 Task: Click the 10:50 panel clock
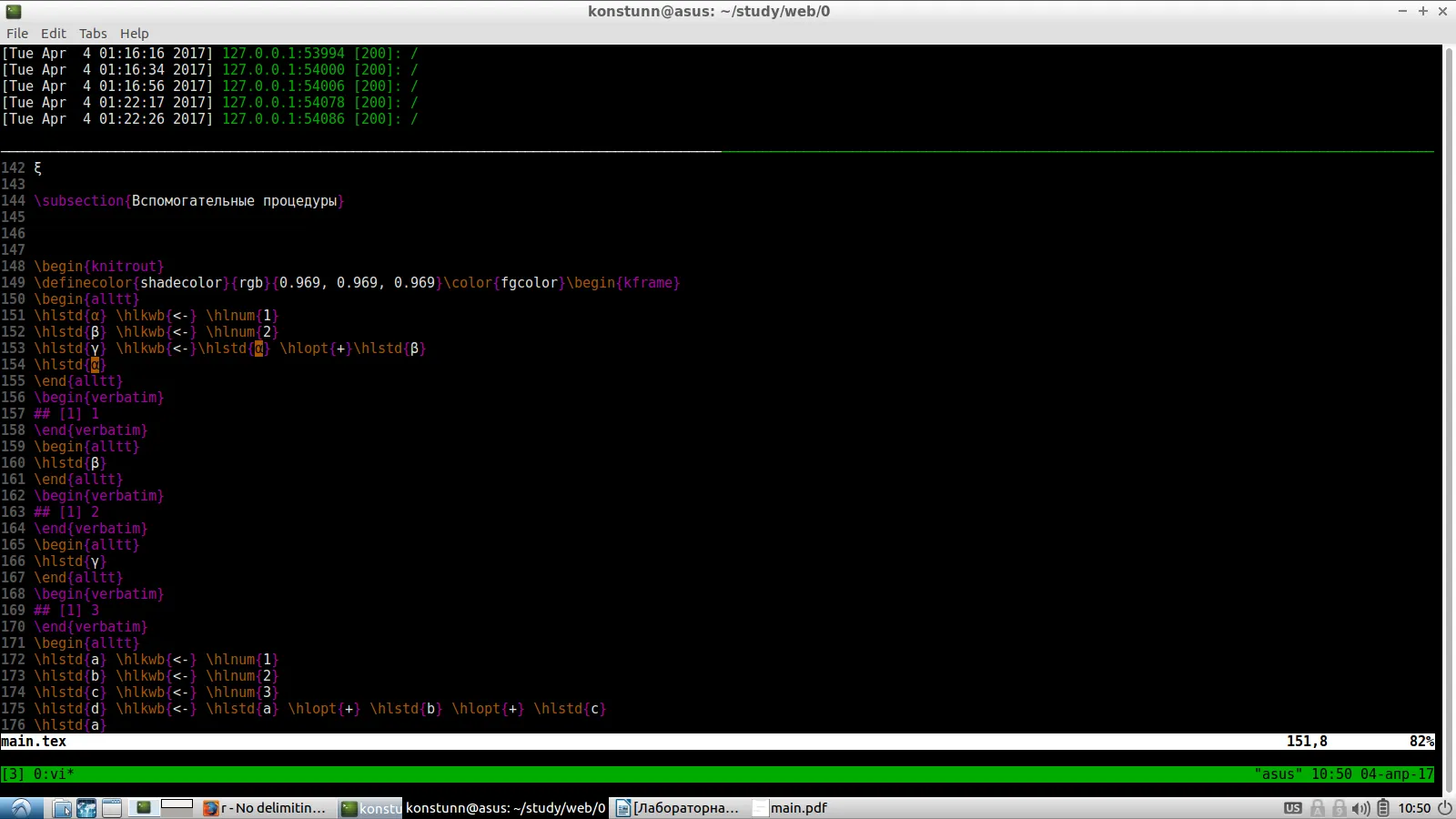pos(1414,808)
